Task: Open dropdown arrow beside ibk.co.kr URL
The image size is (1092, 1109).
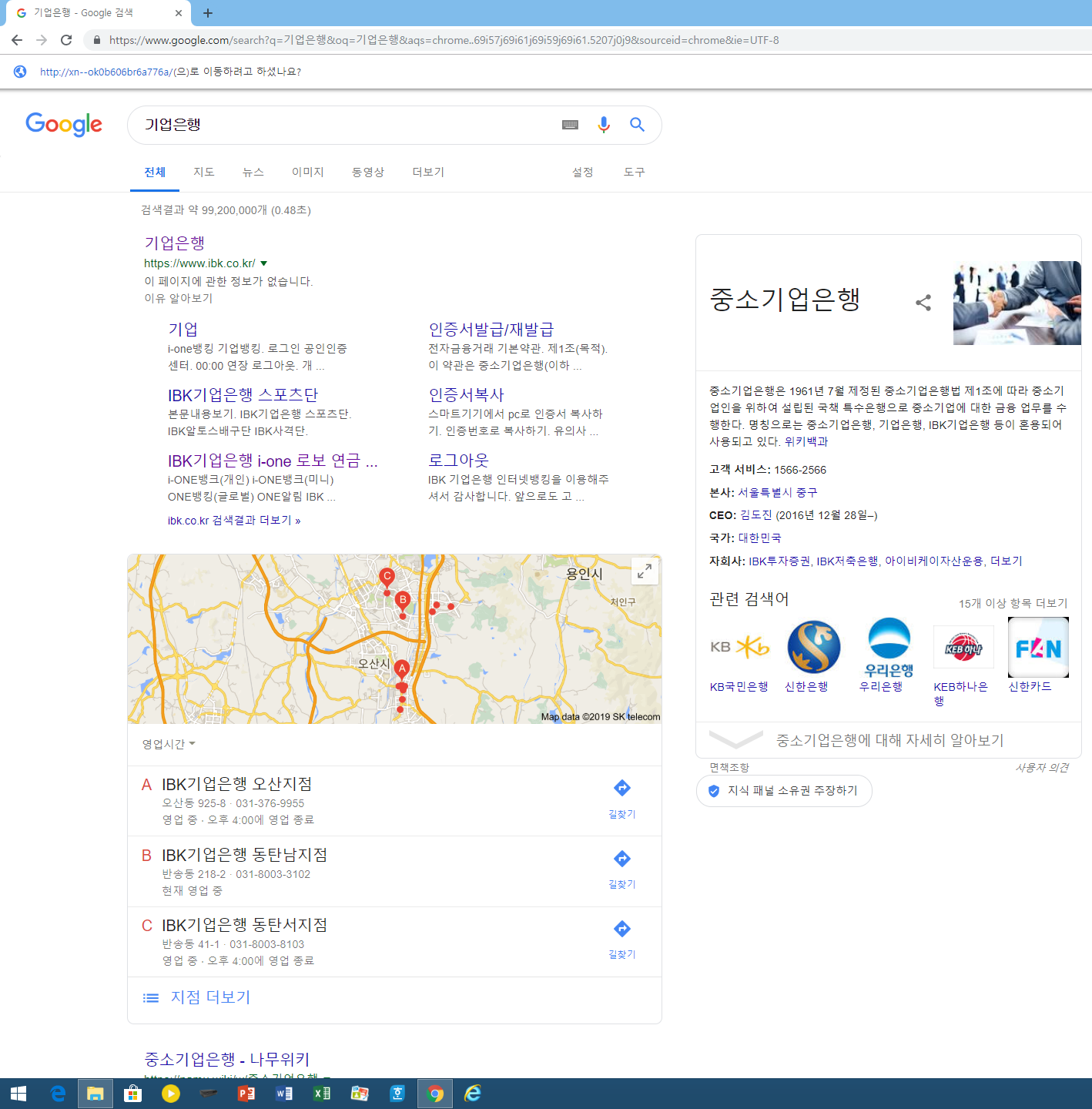Action: click(x=263, y=263)
